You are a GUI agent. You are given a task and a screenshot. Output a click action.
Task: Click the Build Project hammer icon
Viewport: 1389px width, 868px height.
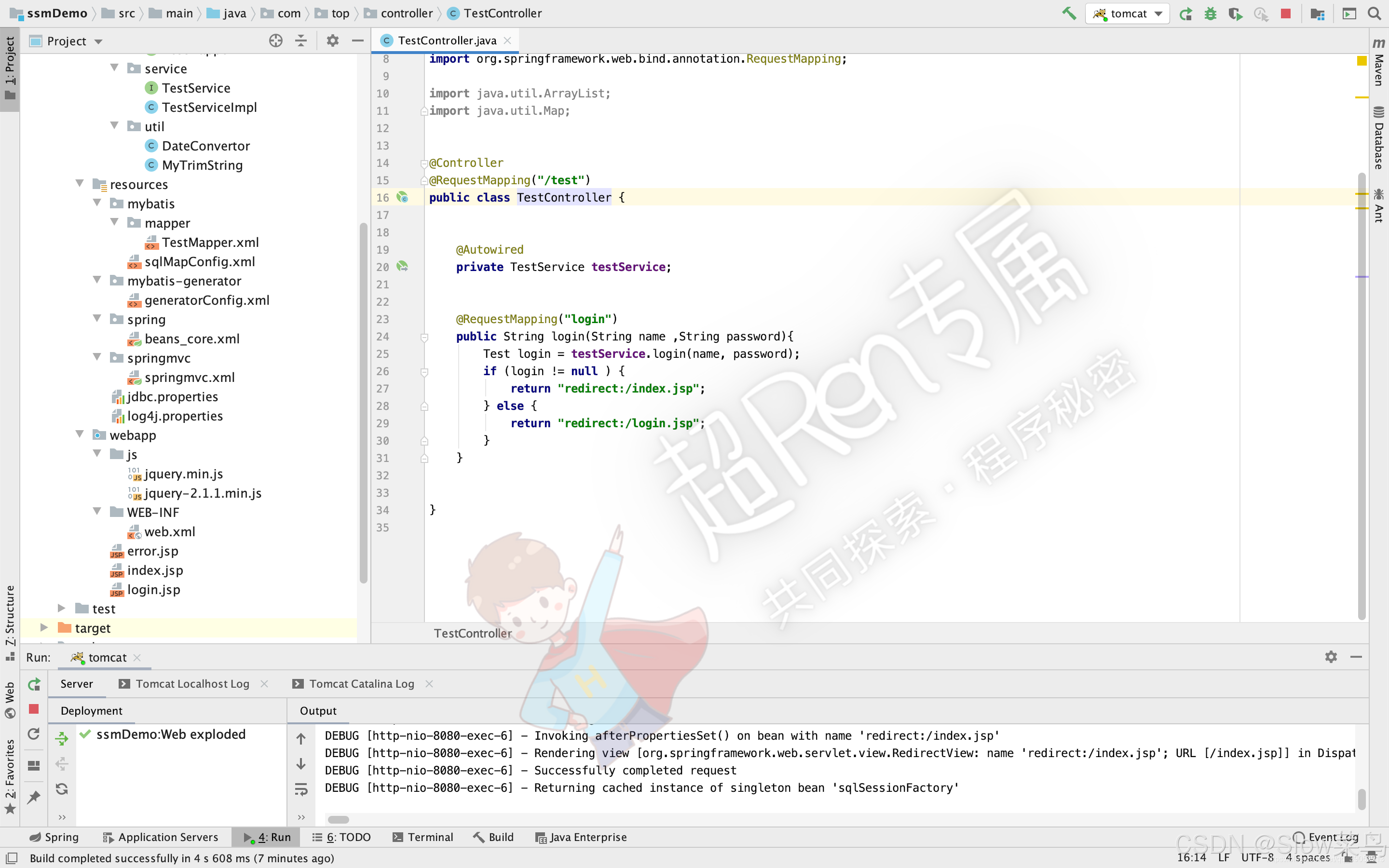1069,13
